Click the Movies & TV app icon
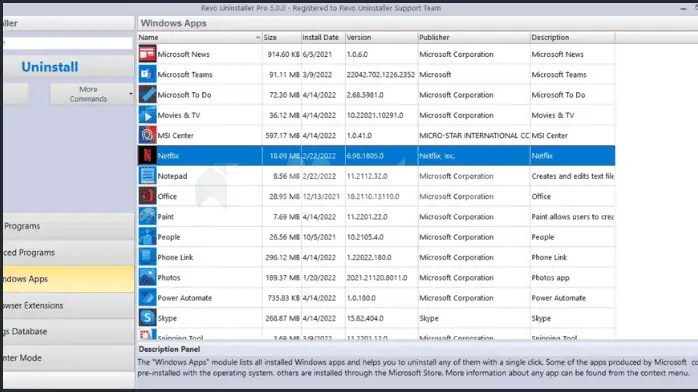 [147, 115]
